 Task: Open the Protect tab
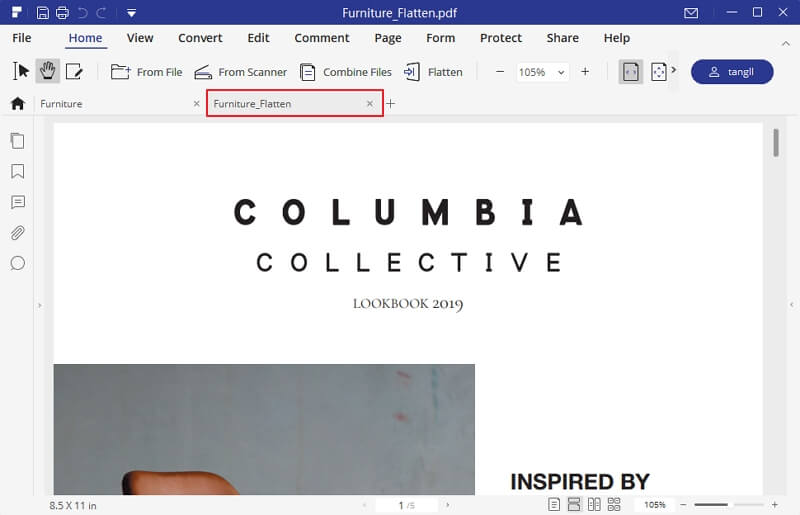pos(501,38)
